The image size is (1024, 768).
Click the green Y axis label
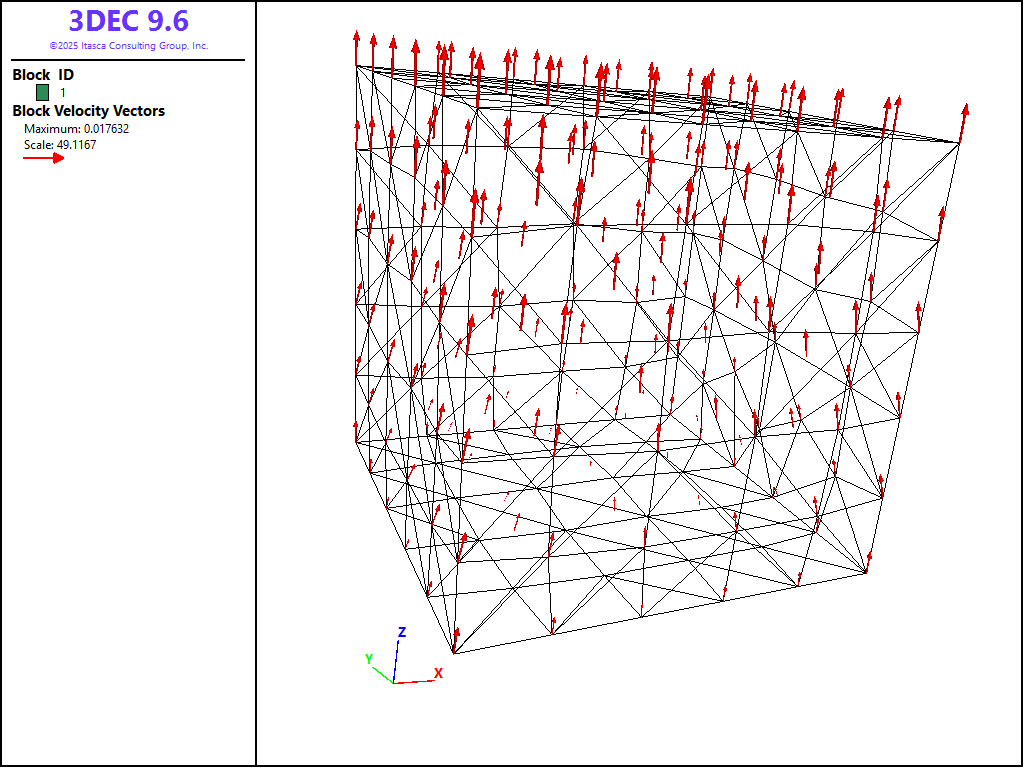[x=369, y=659]
